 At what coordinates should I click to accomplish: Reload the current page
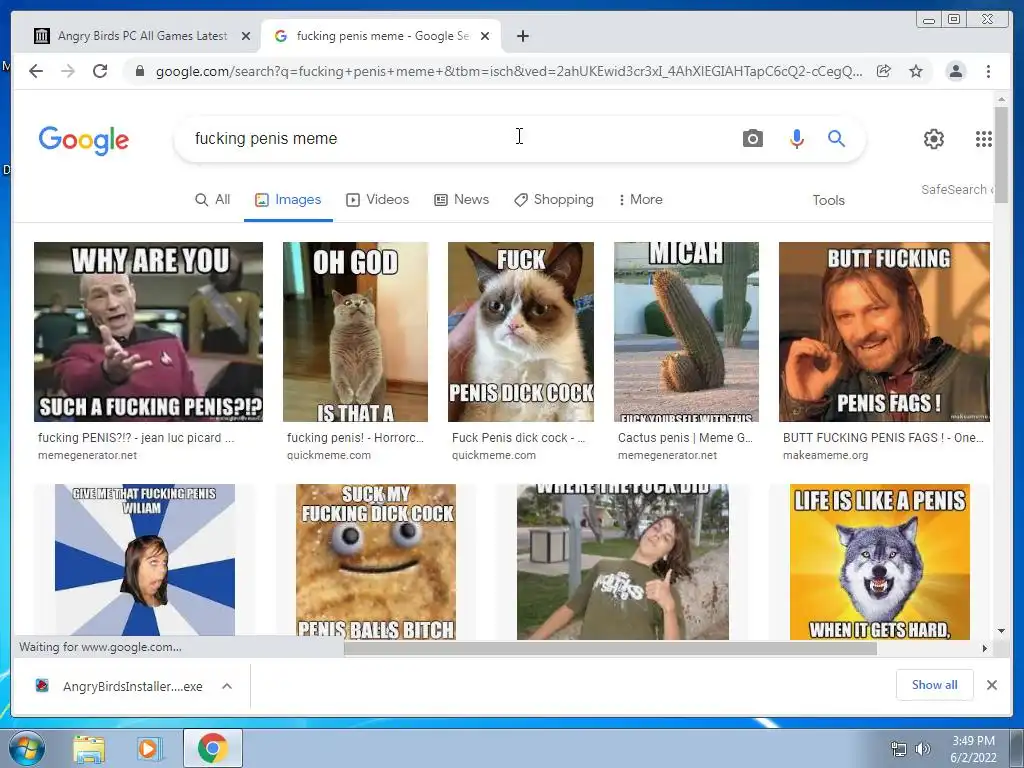coord(100,71)
